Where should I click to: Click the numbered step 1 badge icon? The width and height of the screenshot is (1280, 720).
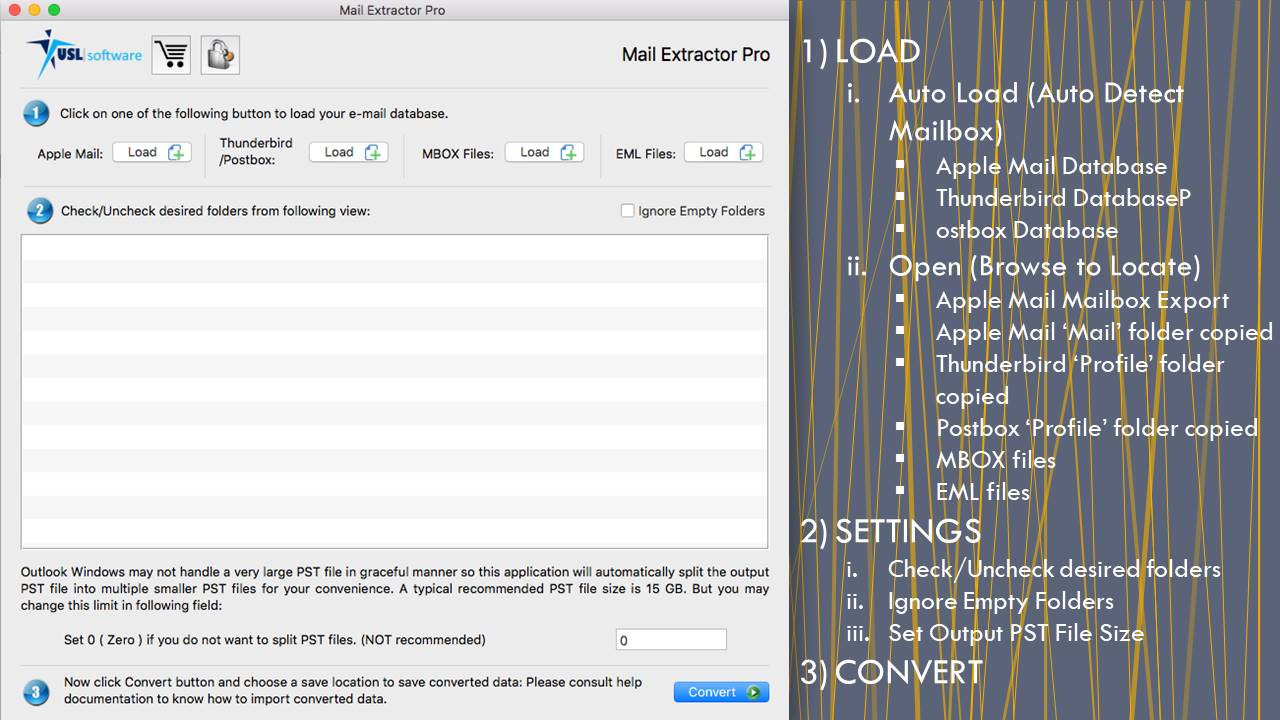[x=36, y=113]
